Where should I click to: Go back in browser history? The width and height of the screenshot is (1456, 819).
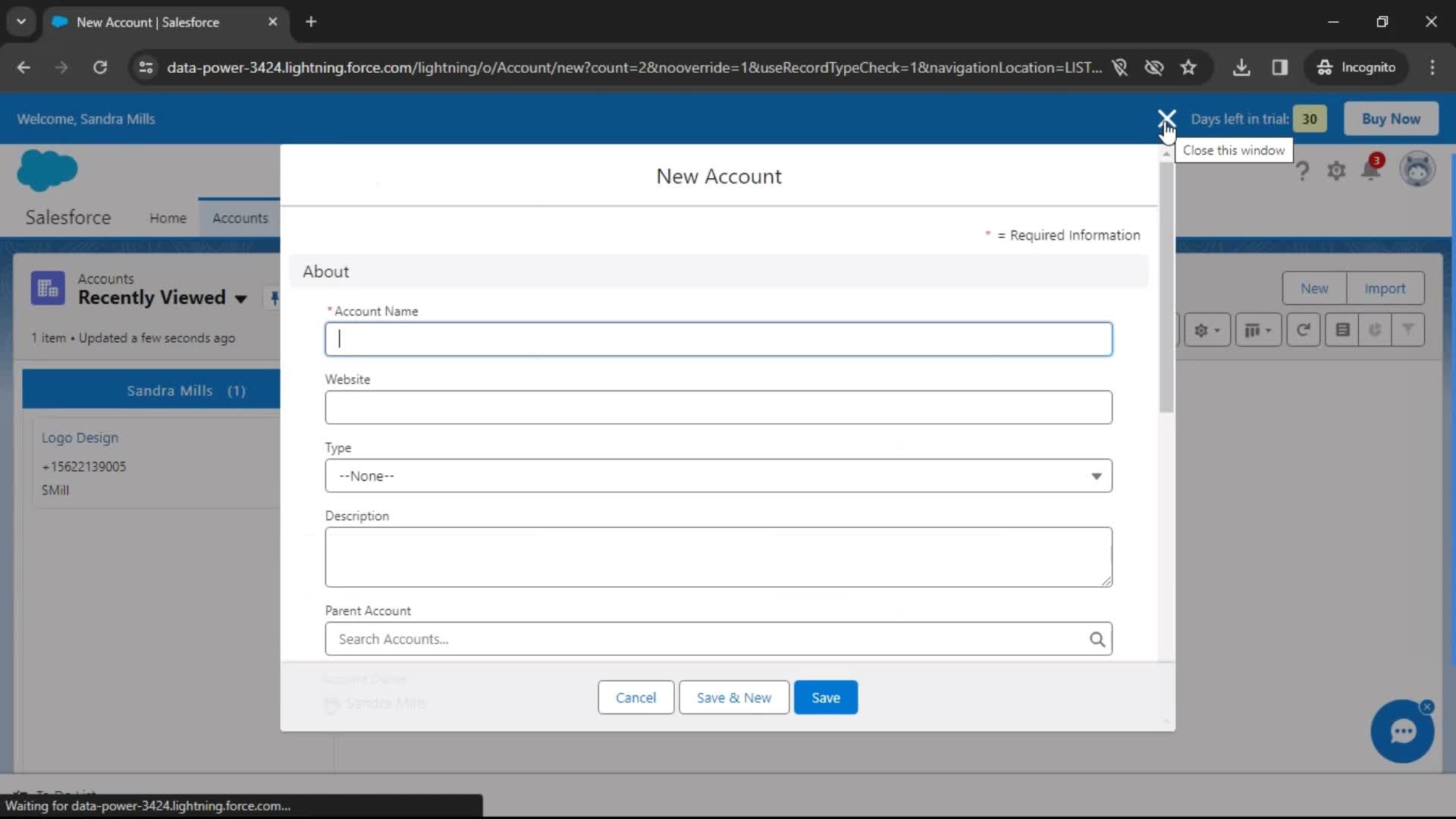click(x=24, y=67)
